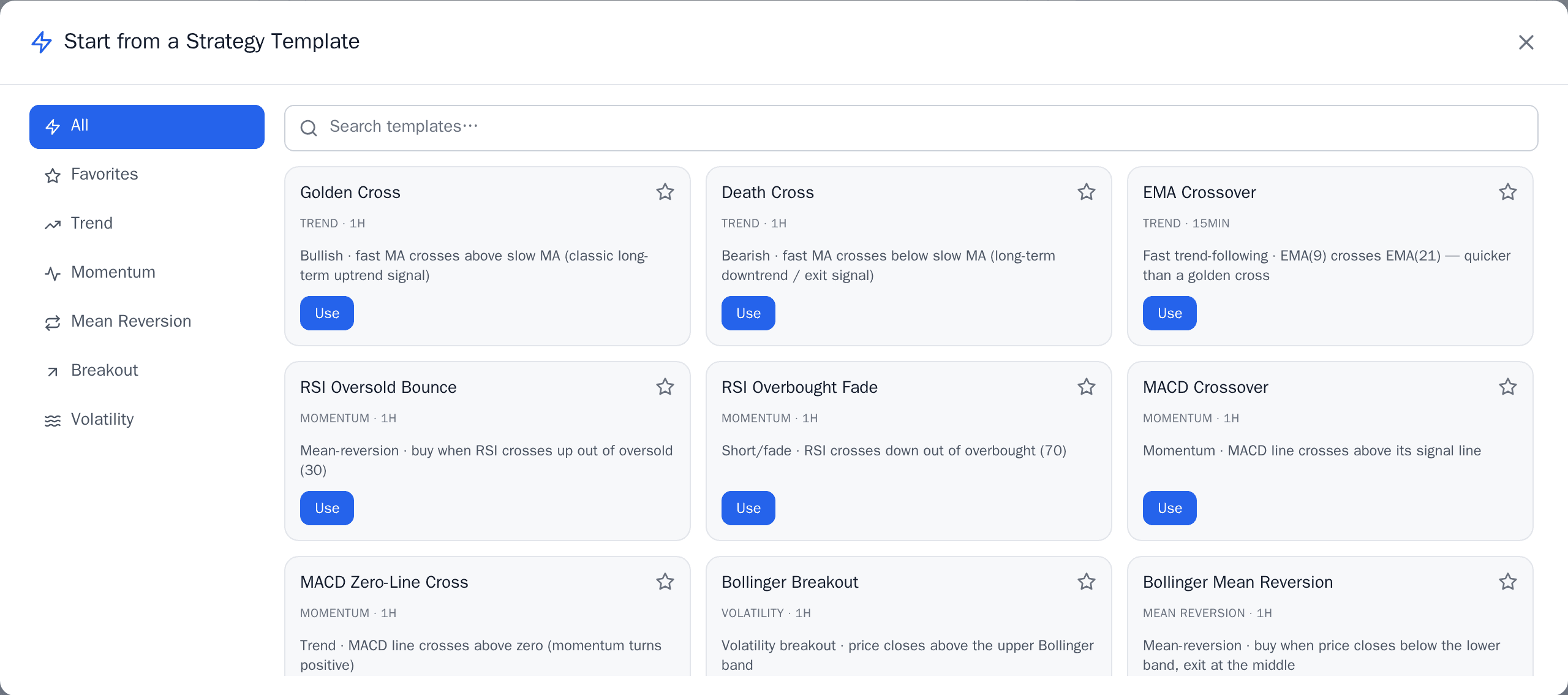
Task: Click star icon on Bollinger Breakout card
Action: (x=1087, y=582)
